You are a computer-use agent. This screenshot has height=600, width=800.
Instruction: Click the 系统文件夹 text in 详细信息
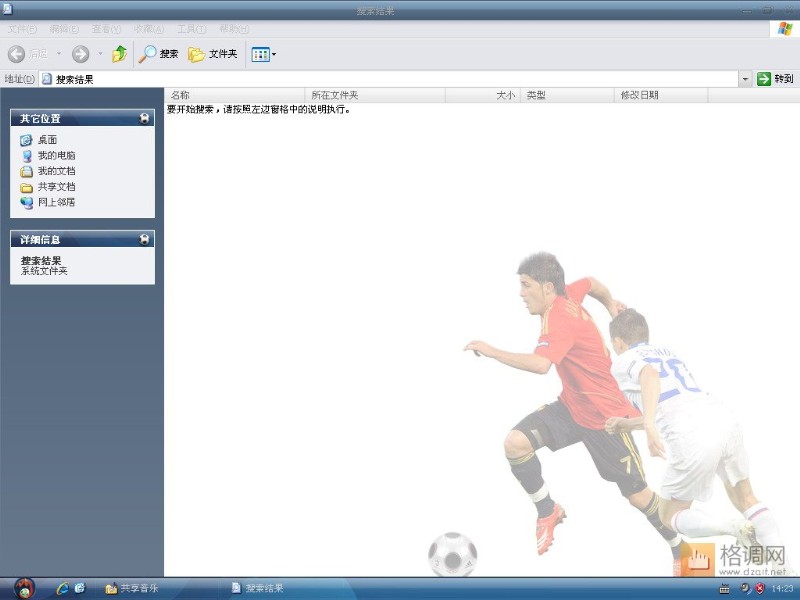tap(44, 271)
